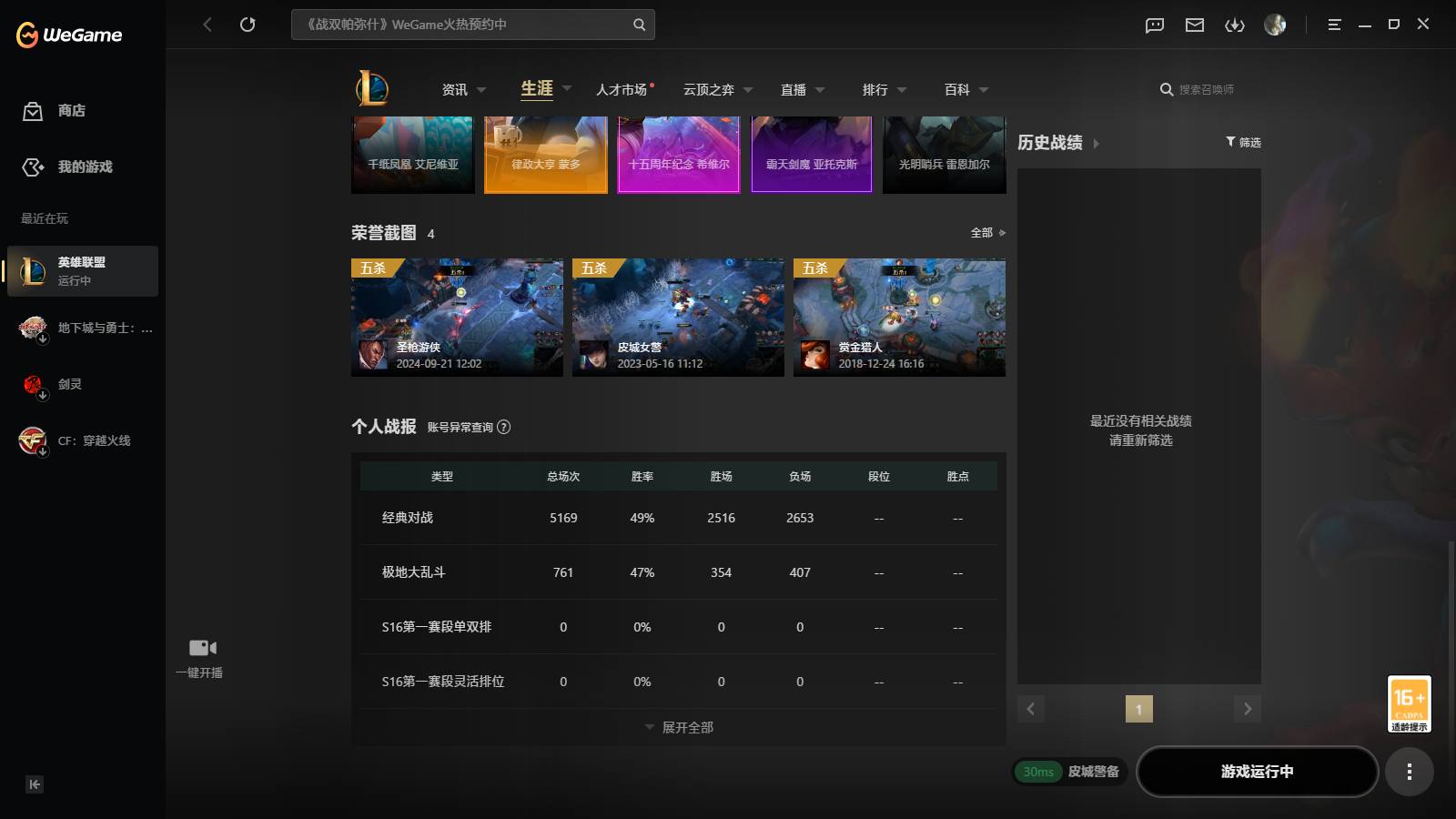This screenshot has width=1456, height=819.
Task: Click the 16+ age rating badge
Action: tap(1410, 704)
